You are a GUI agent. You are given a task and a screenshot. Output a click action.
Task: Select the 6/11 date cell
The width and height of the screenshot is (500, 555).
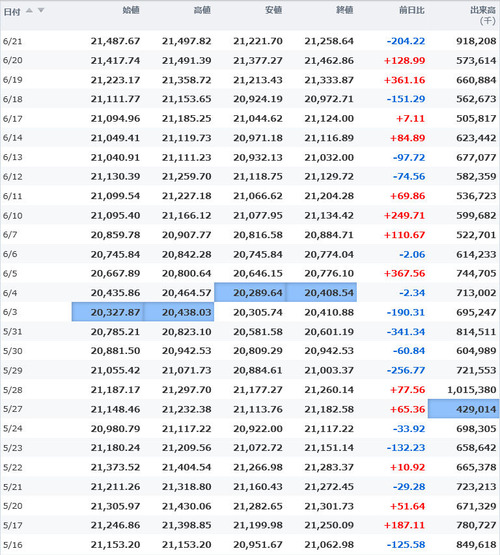coord(12,196)
